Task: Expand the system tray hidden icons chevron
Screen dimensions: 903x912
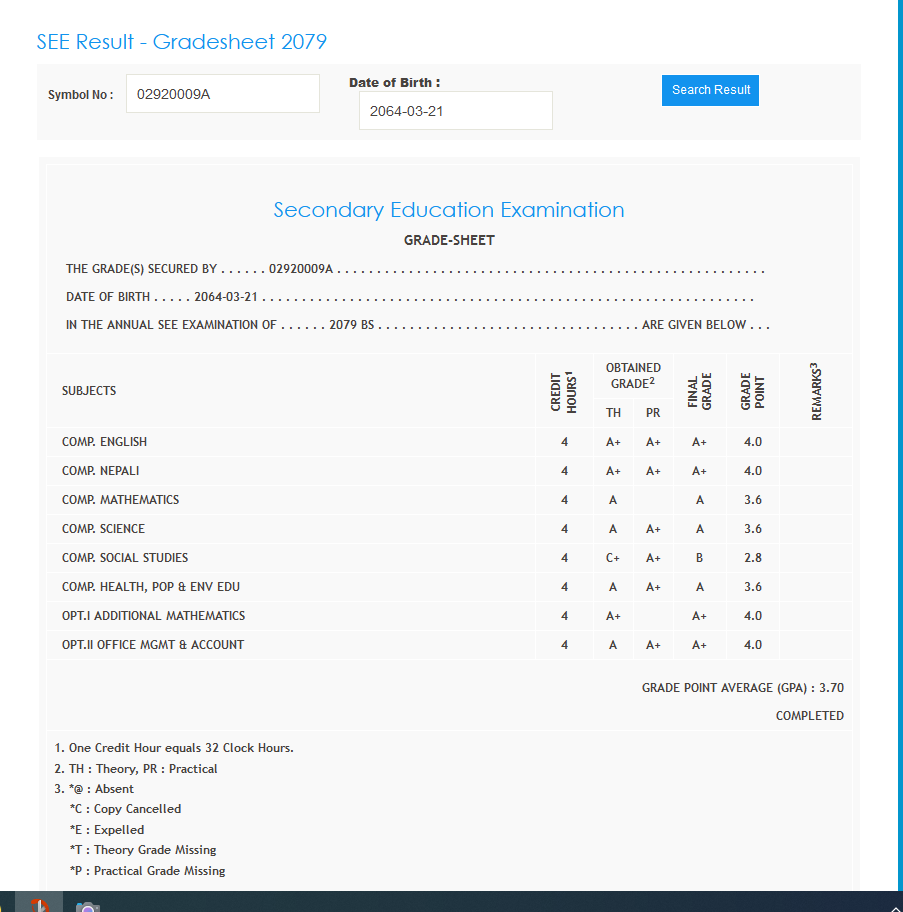Action: point(895,905)
